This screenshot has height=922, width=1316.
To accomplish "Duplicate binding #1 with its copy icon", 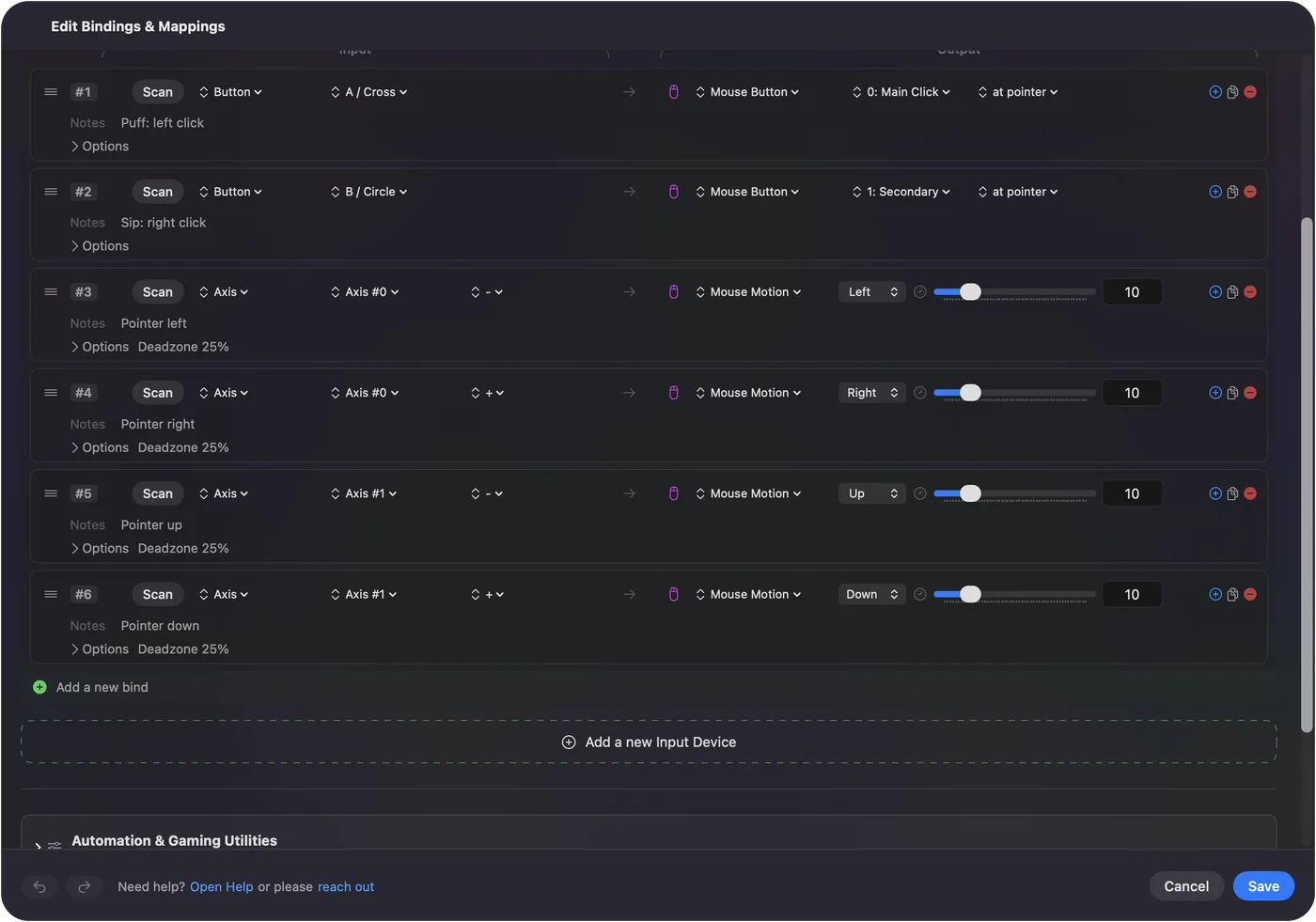I will pos(1232,92).
